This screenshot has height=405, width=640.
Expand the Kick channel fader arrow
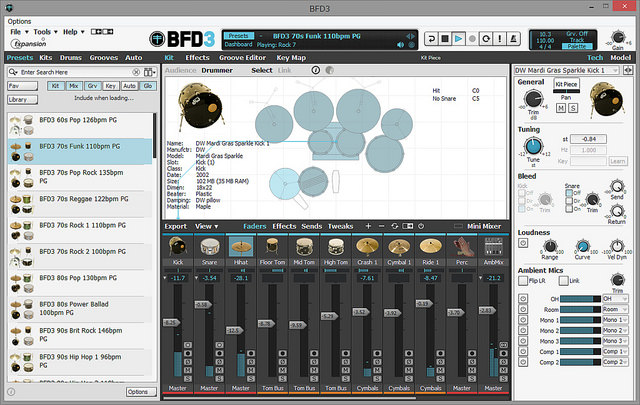165,278
